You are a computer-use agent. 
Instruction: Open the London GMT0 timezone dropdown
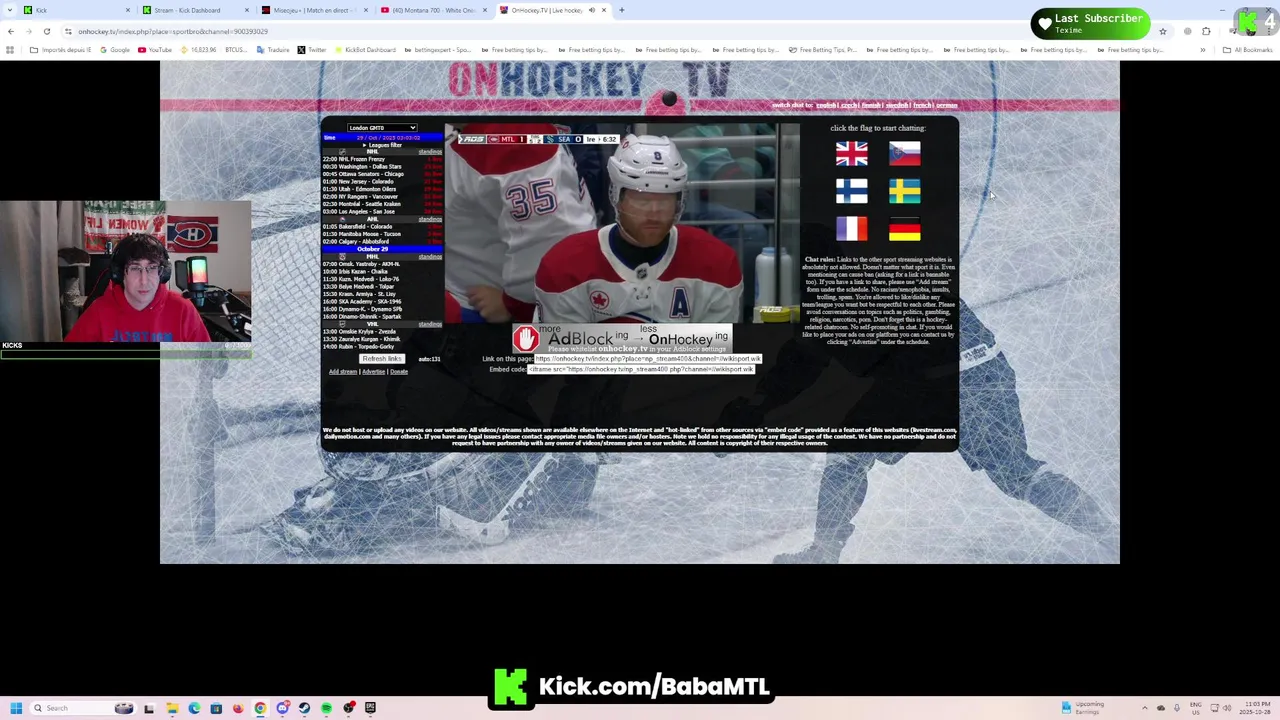[x=382, y=128]
